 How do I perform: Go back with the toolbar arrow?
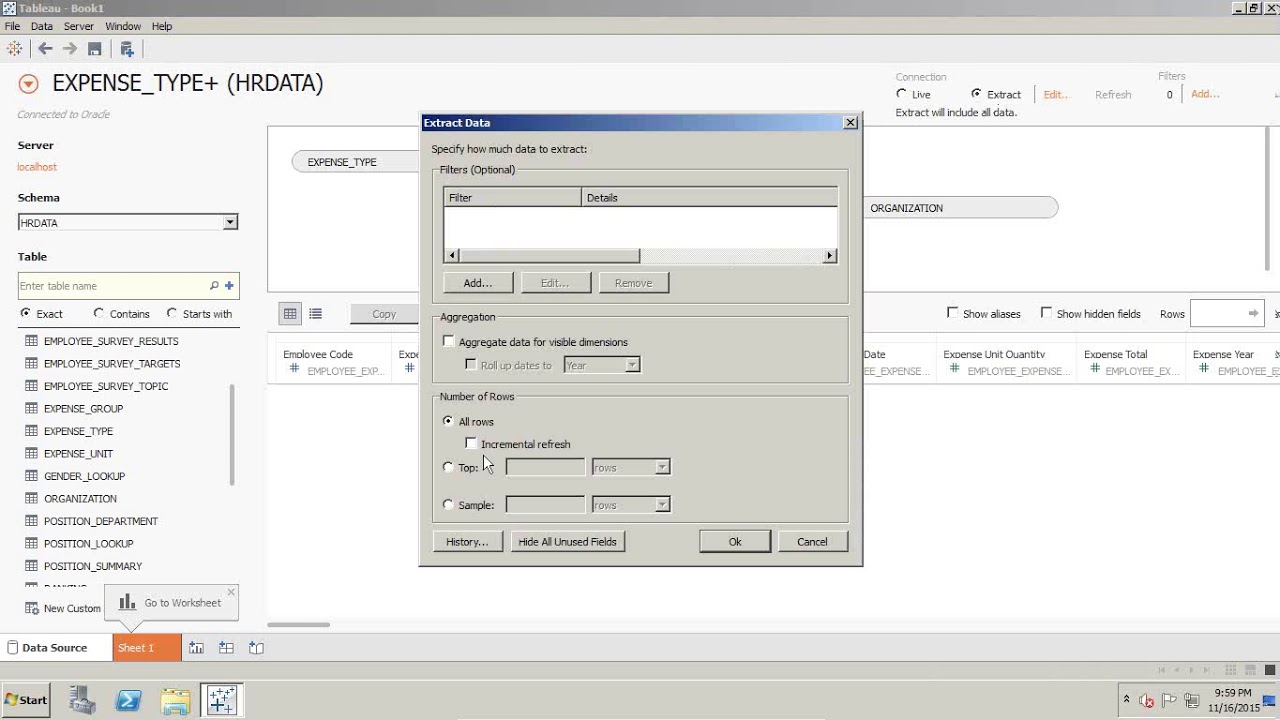pyautogui.click(x=45, y=48)
